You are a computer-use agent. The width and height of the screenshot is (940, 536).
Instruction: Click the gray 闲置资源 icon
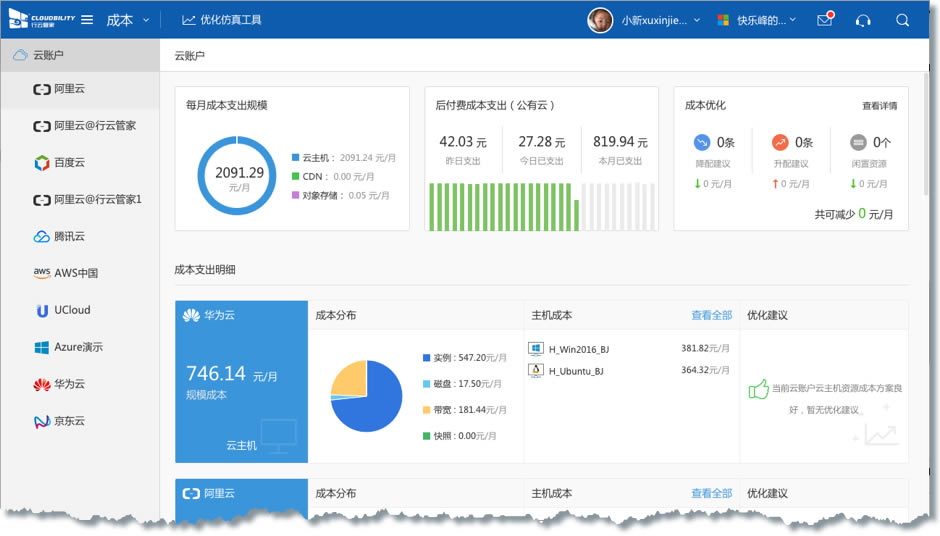coord(858,142)
